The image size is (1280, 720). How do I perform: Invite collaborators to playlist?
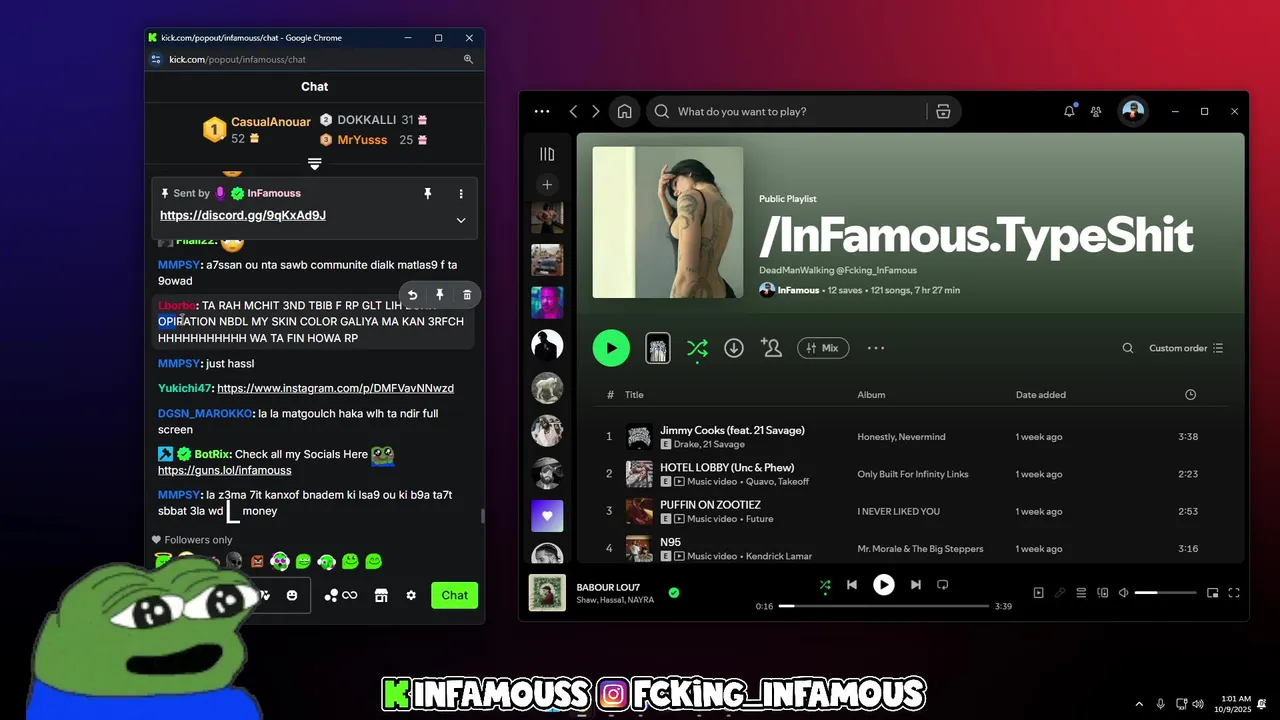tap(771, 347)
